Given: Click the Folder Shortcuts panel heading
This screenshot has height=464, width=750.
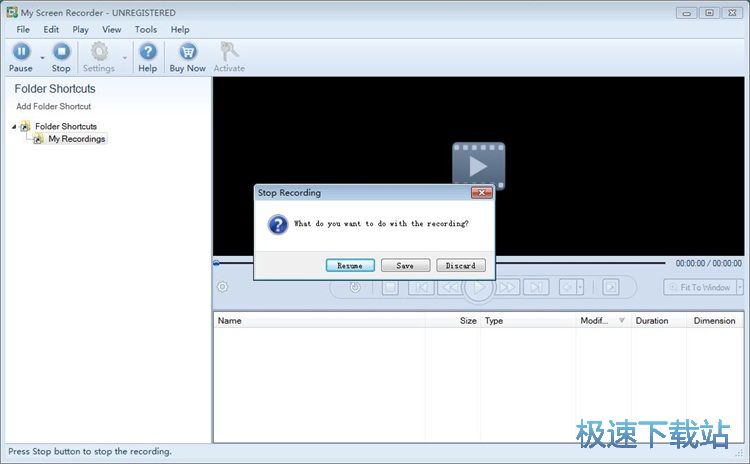Looking at the screenshot, I should click(55, 88).
